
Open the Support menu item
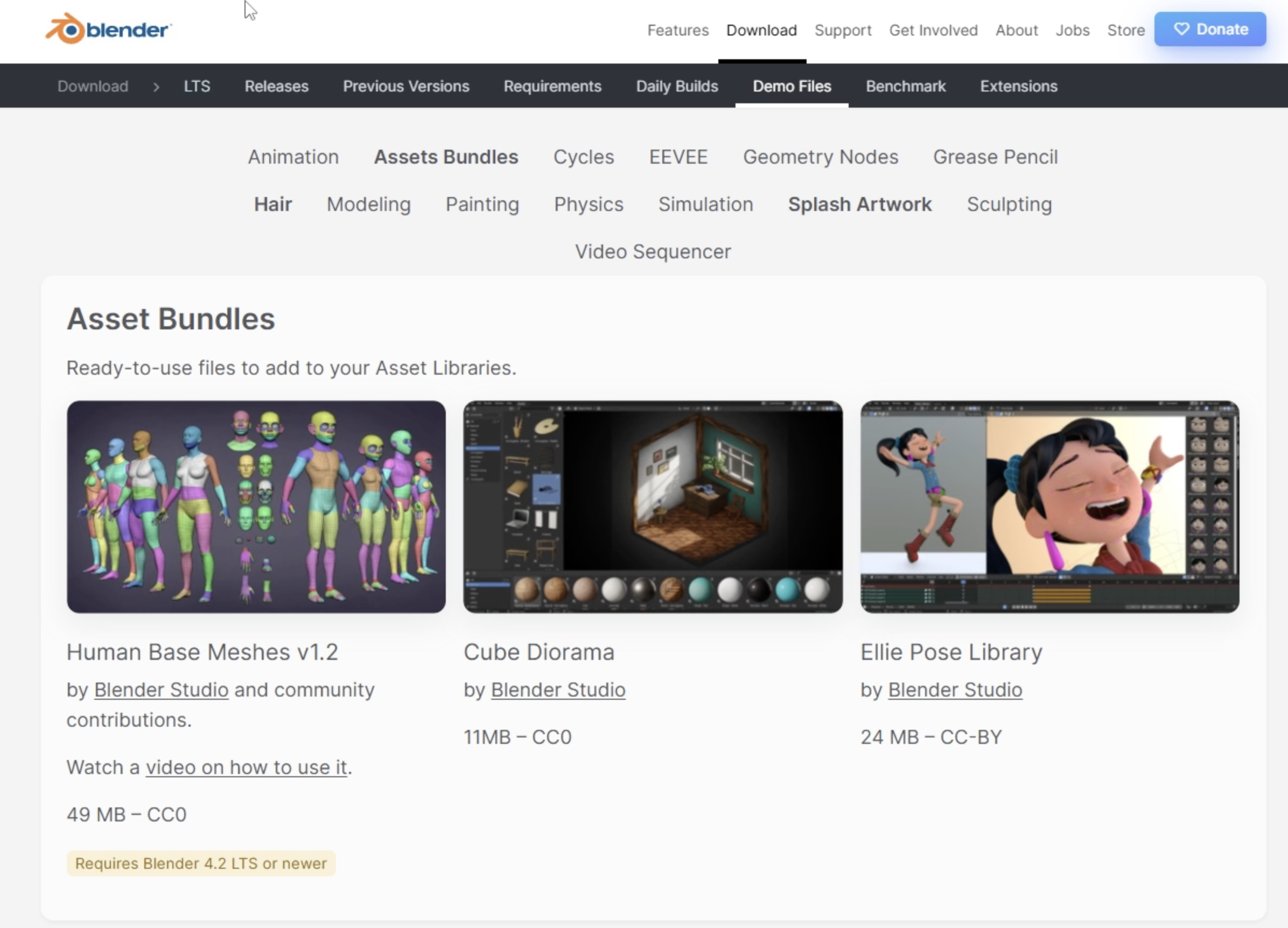(842, 30)
